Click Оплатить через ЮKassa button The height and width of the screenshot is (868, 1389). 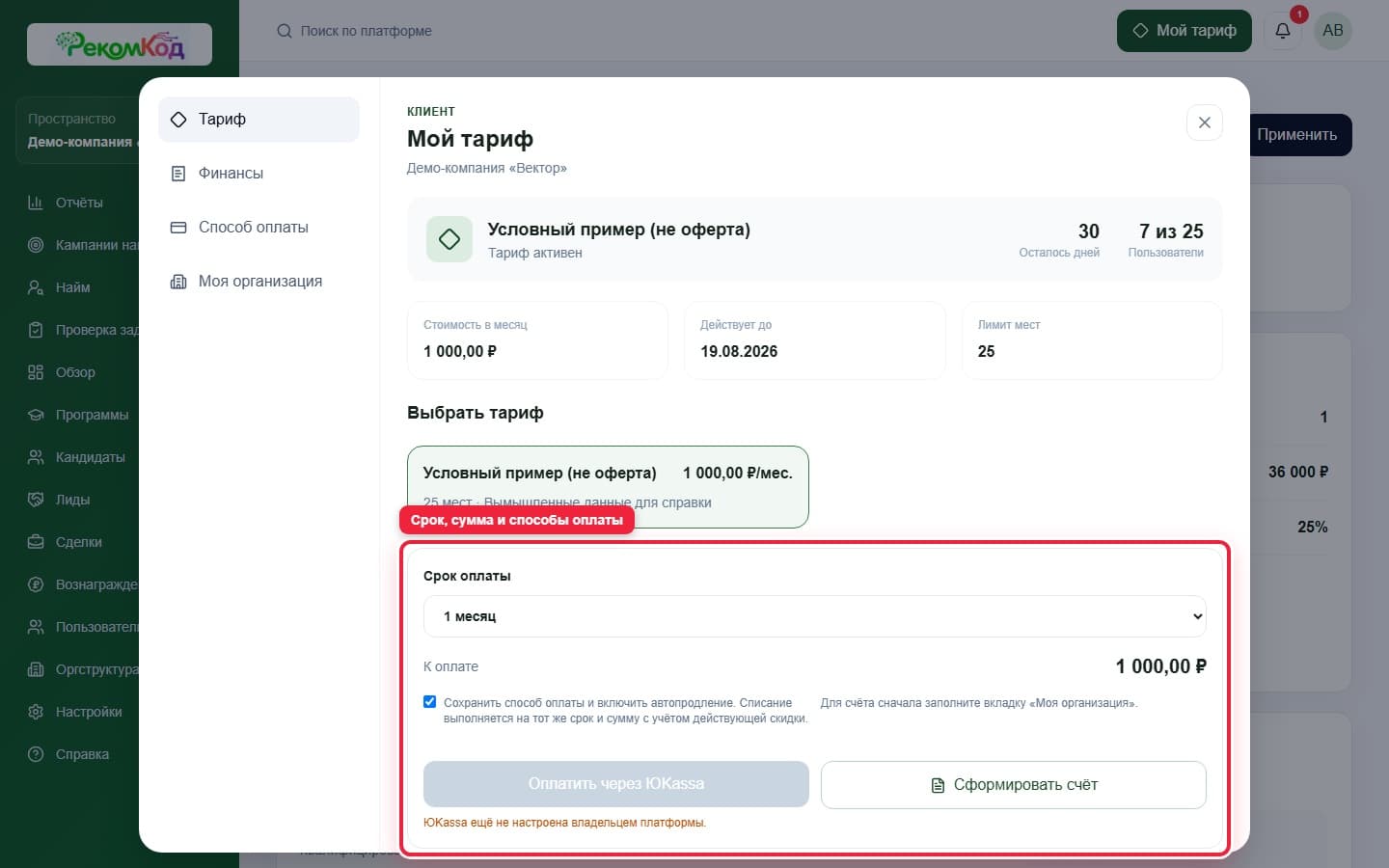[616, 784]
